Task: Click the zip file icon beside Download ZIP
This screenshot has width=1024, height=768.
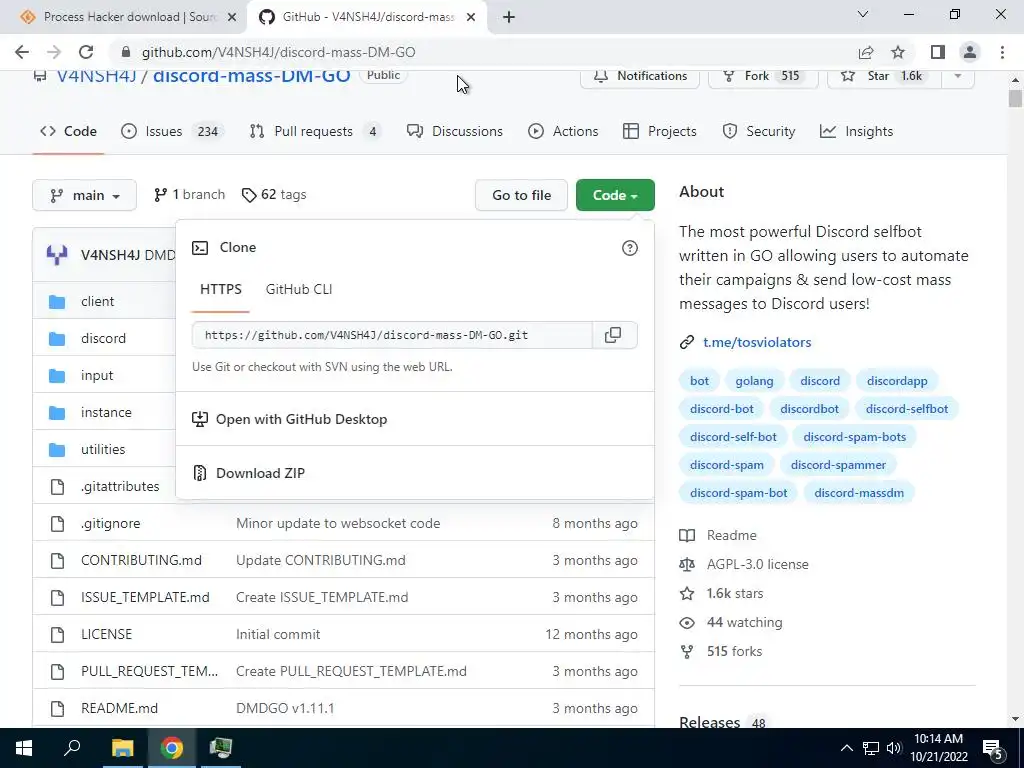Action: coord(200,473)
